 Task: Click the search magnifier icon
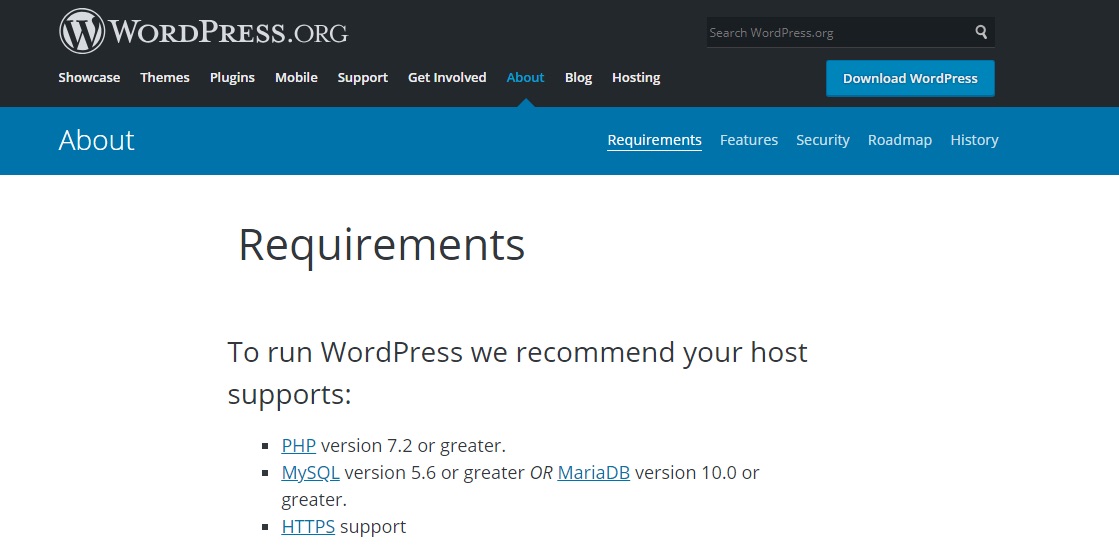pyautogui.click(x=981, y=32)
